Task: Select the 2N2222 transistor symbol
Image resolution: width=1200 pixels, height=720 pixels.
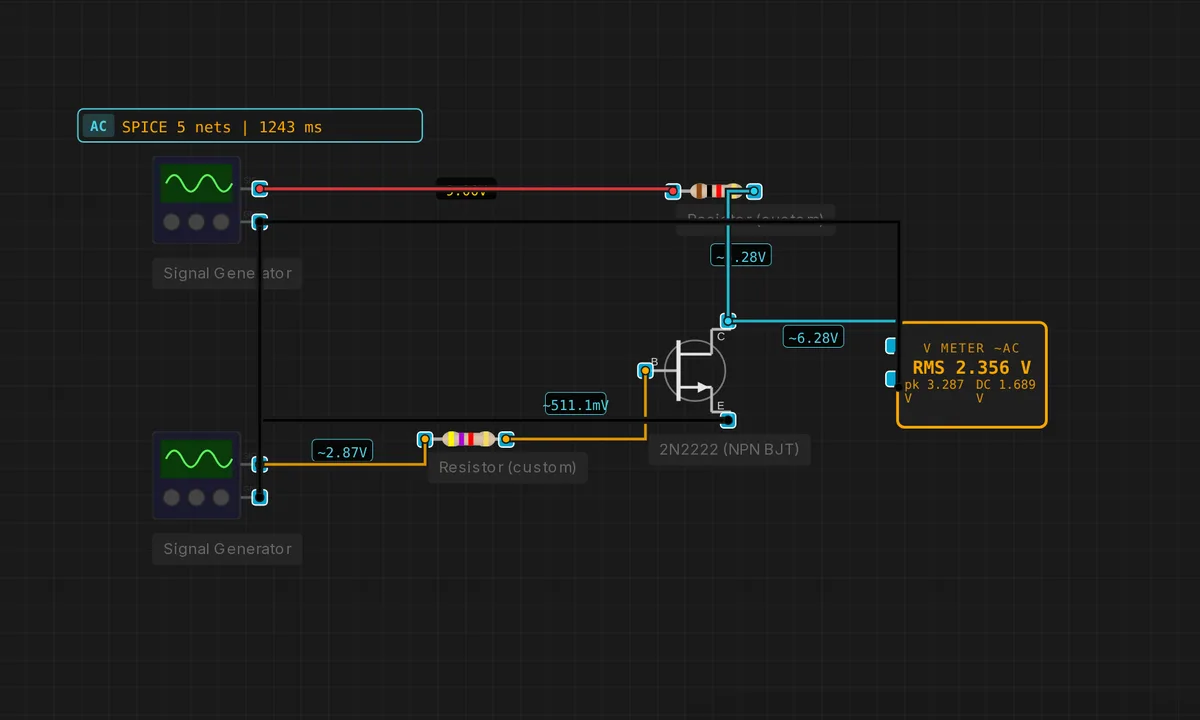Action: pyautogui.click(x=694, y=370)
